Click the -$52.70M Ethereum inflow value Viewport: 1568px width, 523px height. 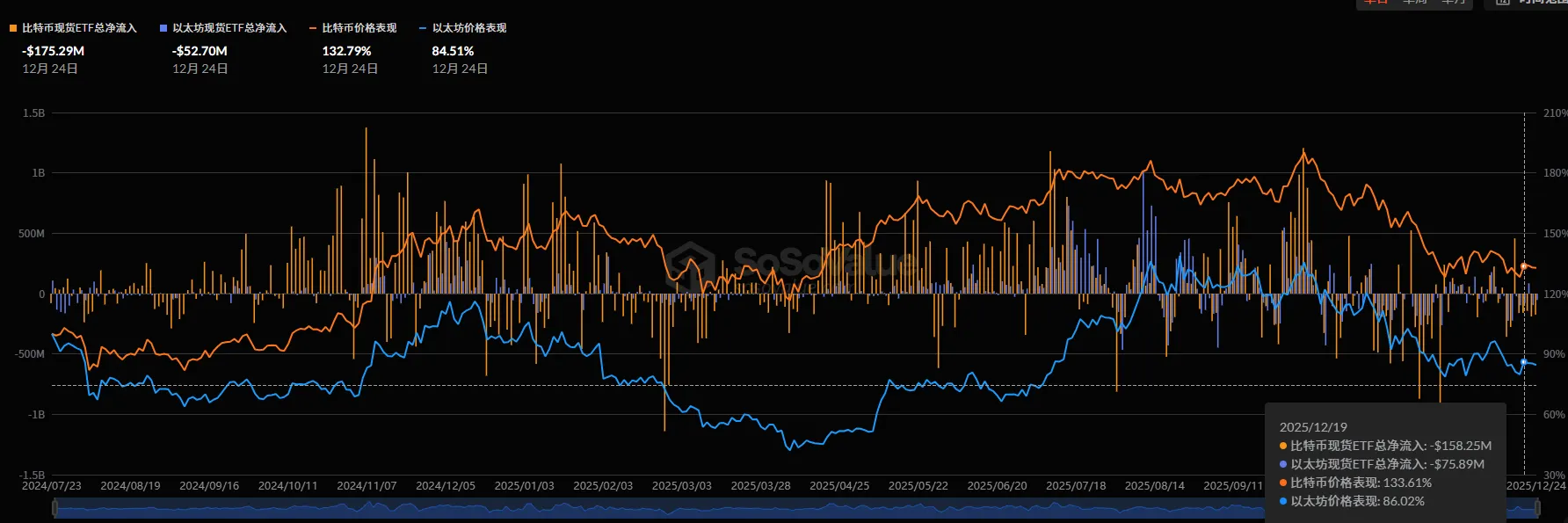200,51
